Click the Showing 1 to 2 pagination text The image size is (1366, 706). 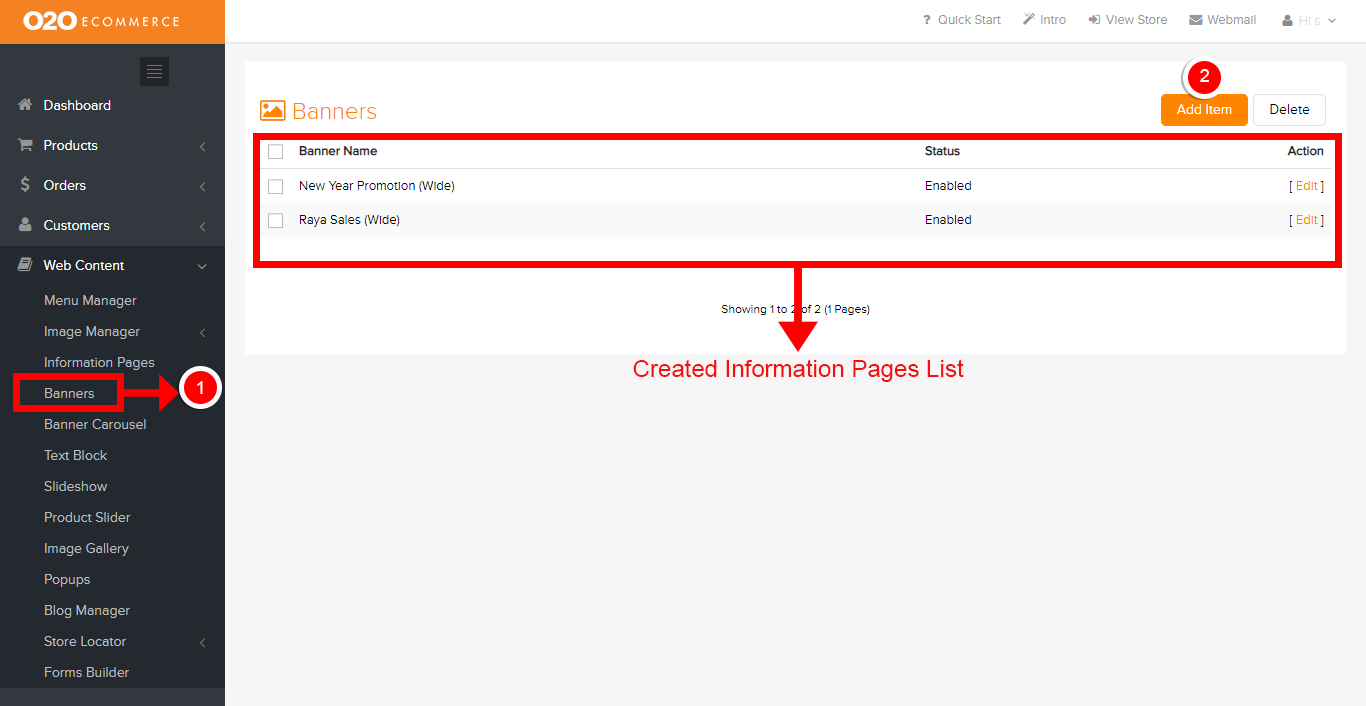795,309
